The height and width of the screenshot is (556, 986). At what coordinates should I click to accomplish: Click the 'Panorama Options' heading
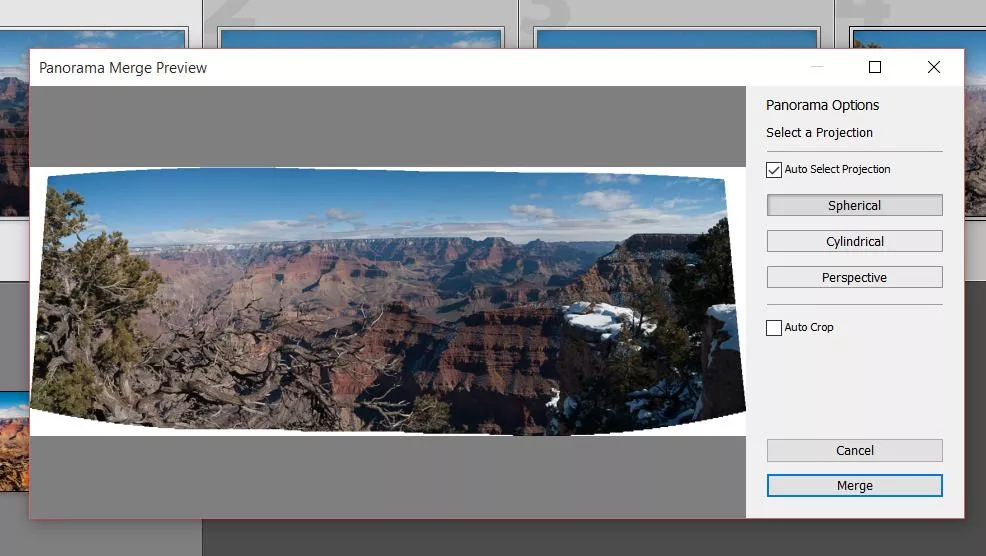pyautogui.click(x=822, y=105)
